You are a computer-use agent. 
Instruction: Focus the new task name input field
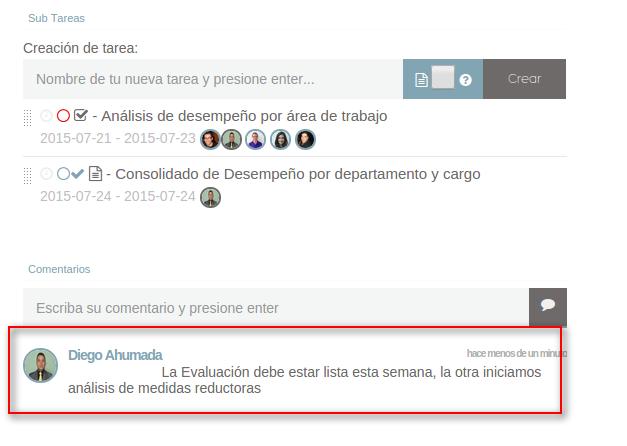pos(213,79)
